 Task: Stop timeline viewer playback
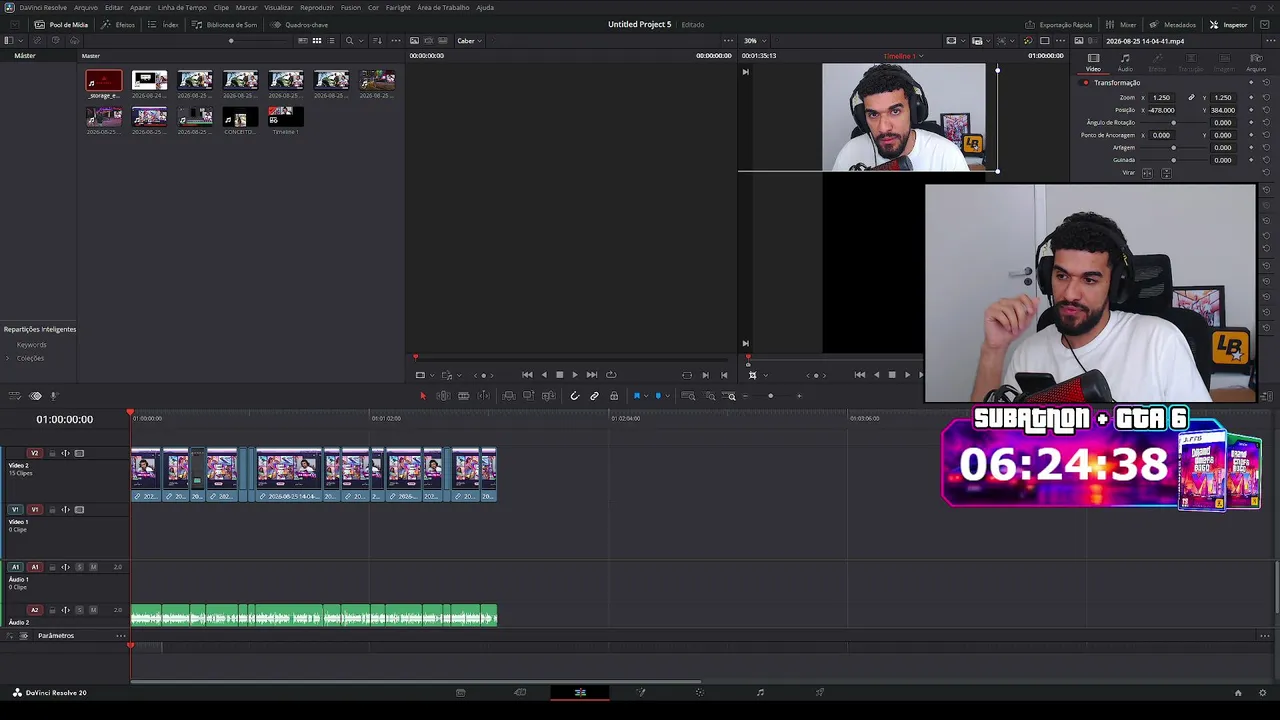892,375
